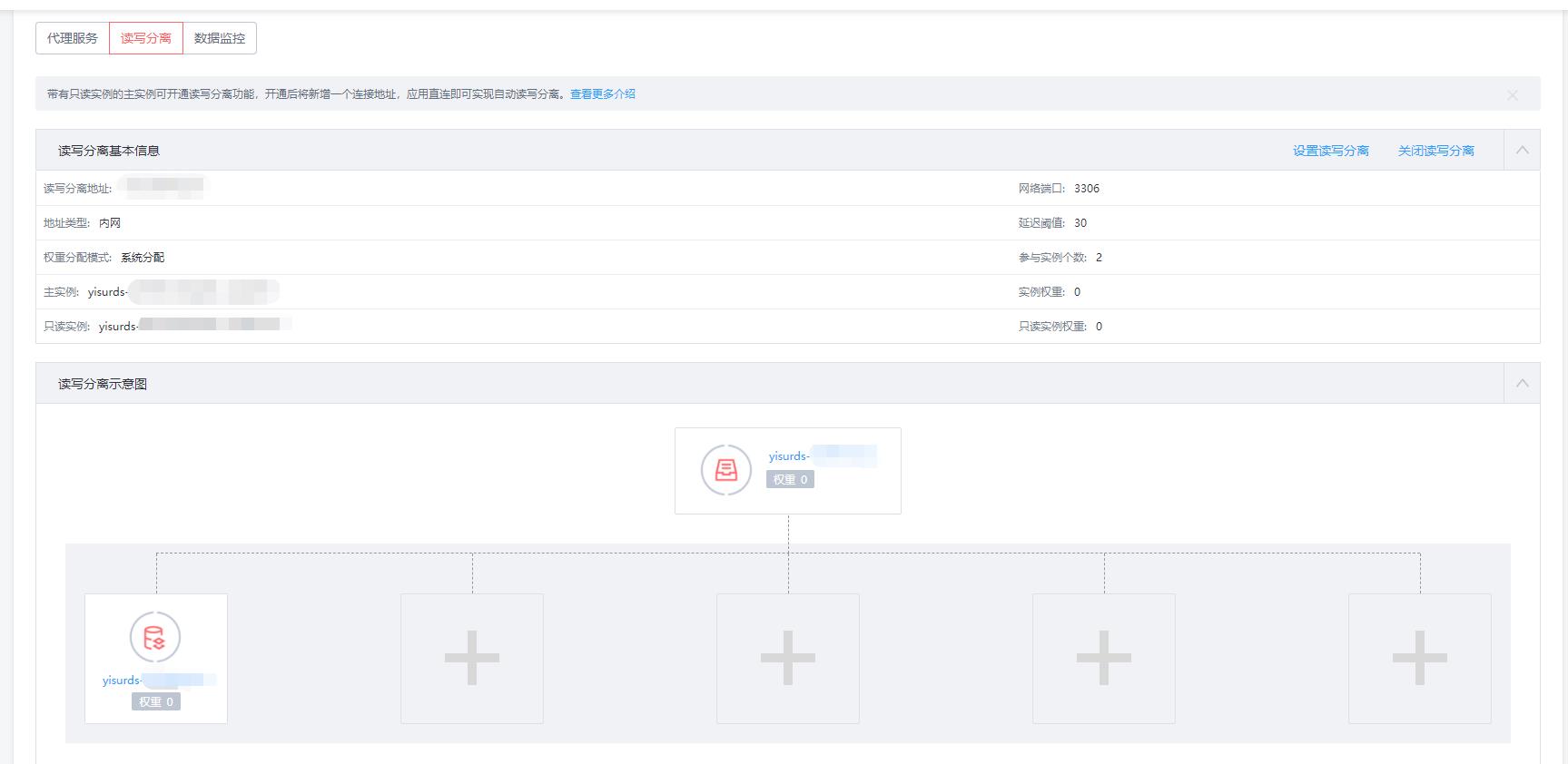Viewport: 1568px width, 764px height.
Task: Click the 读写分离示意图 panel title
Action: pos(103,384)
